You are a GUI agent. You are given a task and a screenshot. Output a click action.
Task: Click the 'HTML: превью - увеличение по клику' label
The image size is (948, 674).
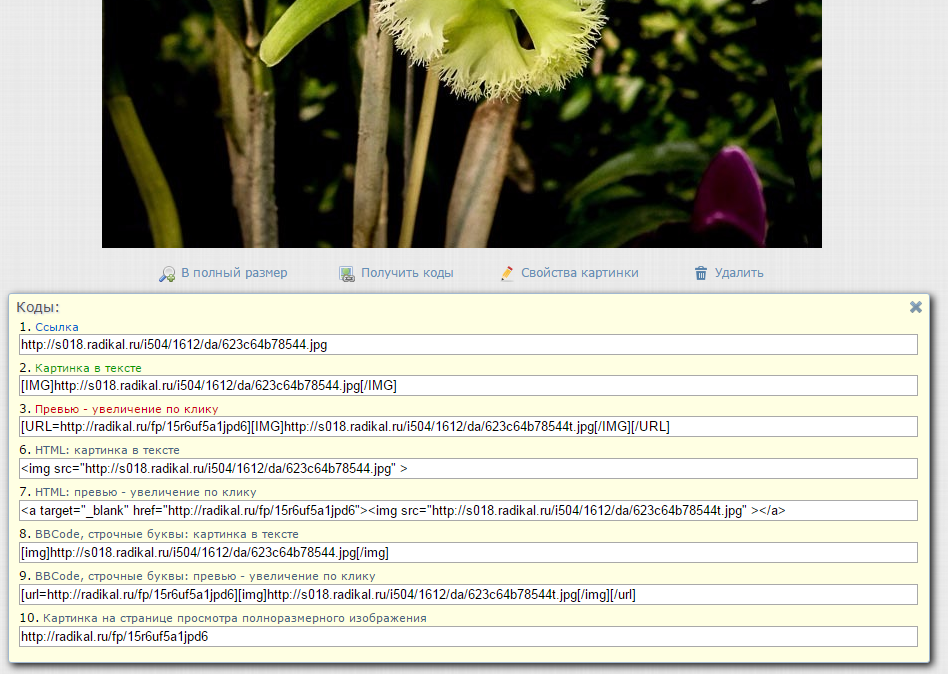click(146, 492)
